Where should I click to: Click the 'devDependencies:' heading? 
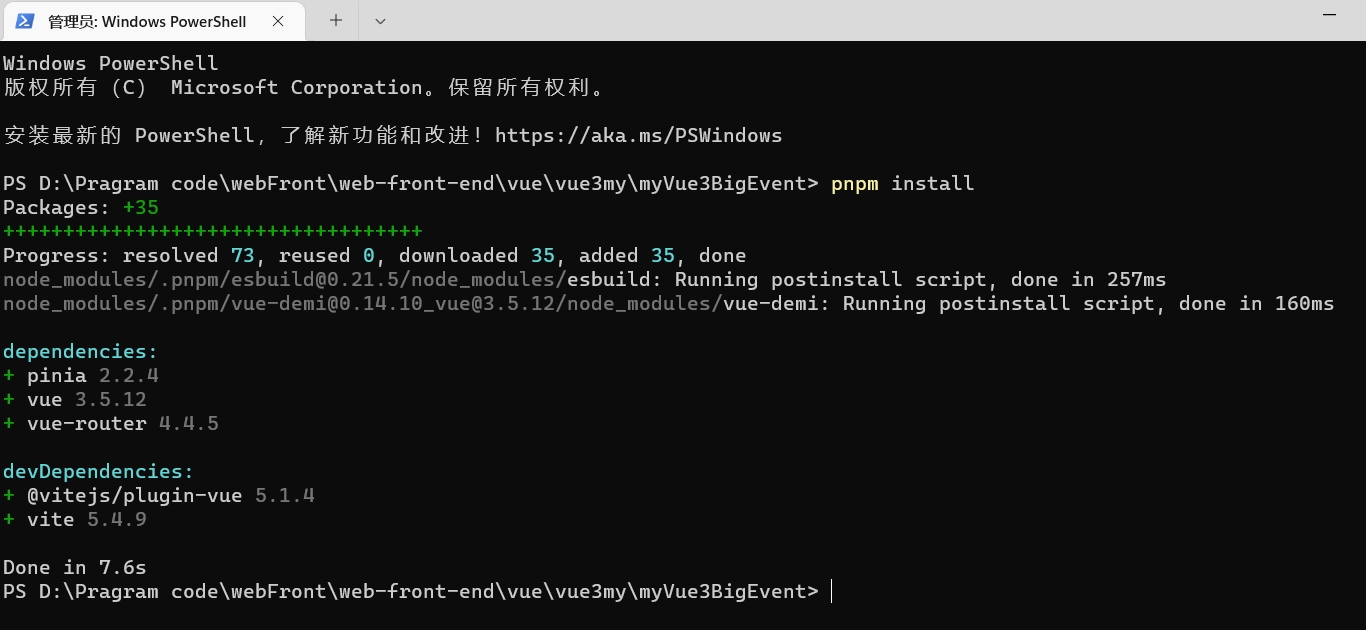pyautogui.click(x=98, y=471)
